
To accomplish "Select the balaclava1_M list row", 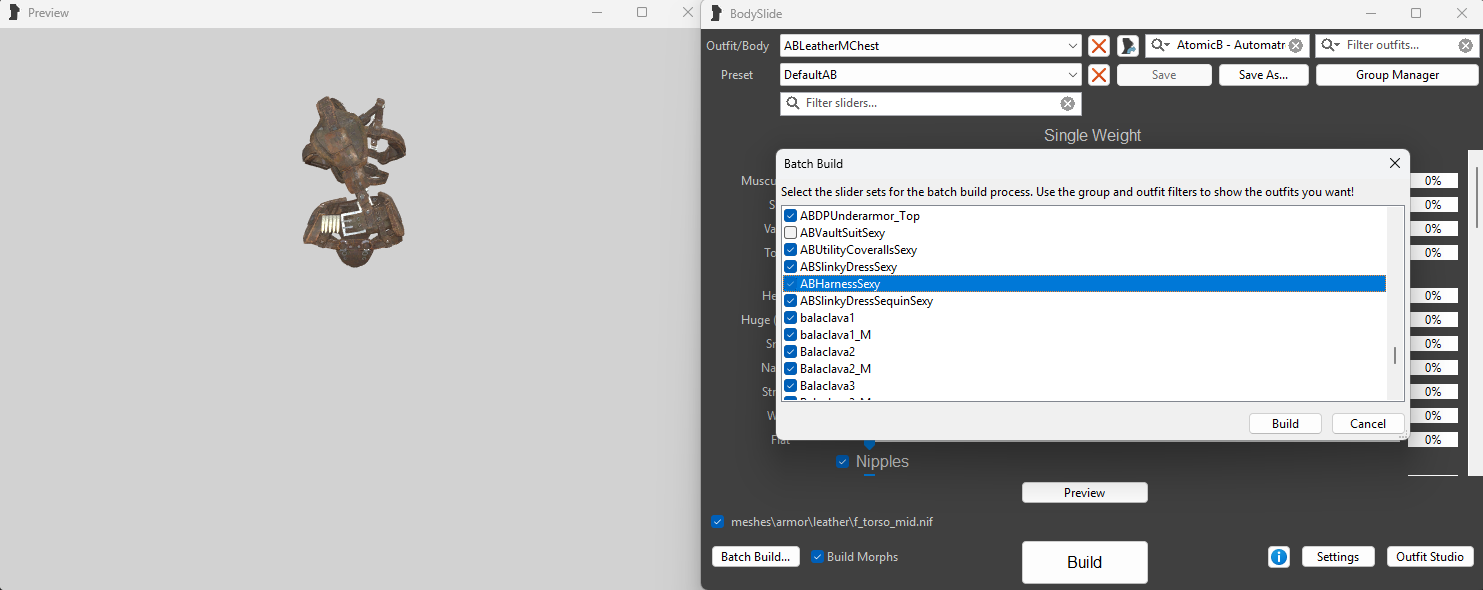I will [x=1085, y=335].
